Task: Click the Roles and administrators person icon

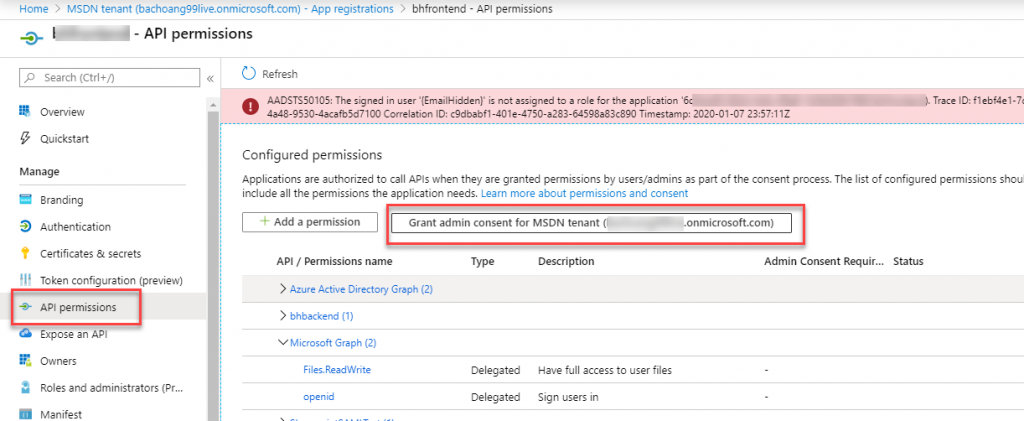Action: [26, 387]
